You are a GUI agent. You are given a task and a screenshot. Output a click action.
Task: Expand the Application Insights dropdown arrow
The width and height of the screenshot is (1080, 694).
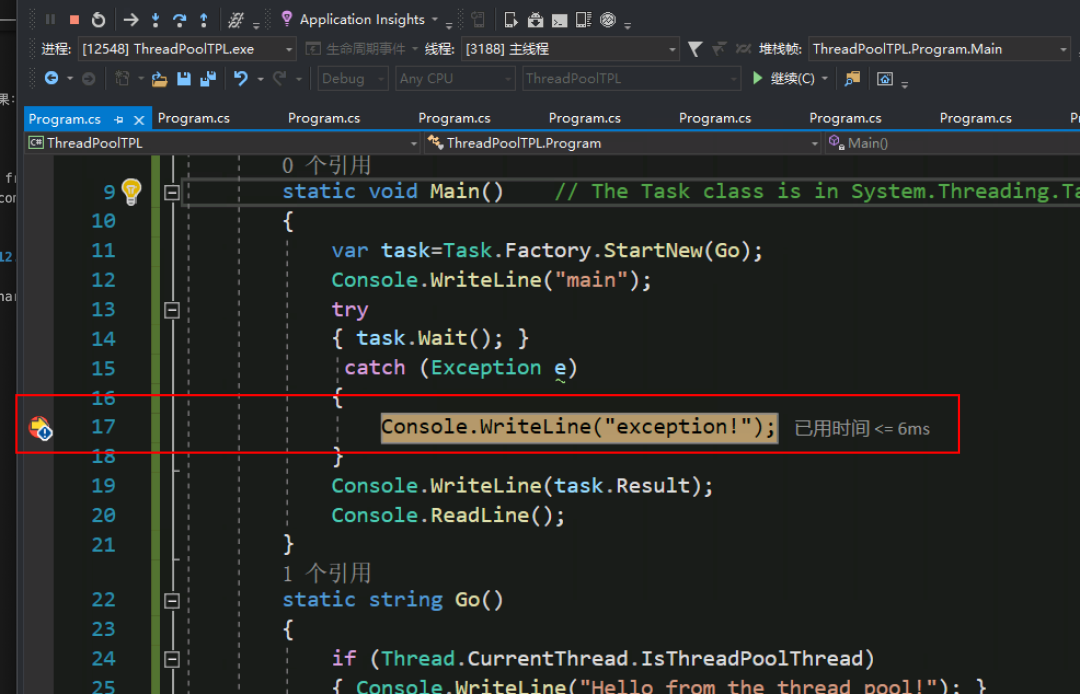pos(435,19)
